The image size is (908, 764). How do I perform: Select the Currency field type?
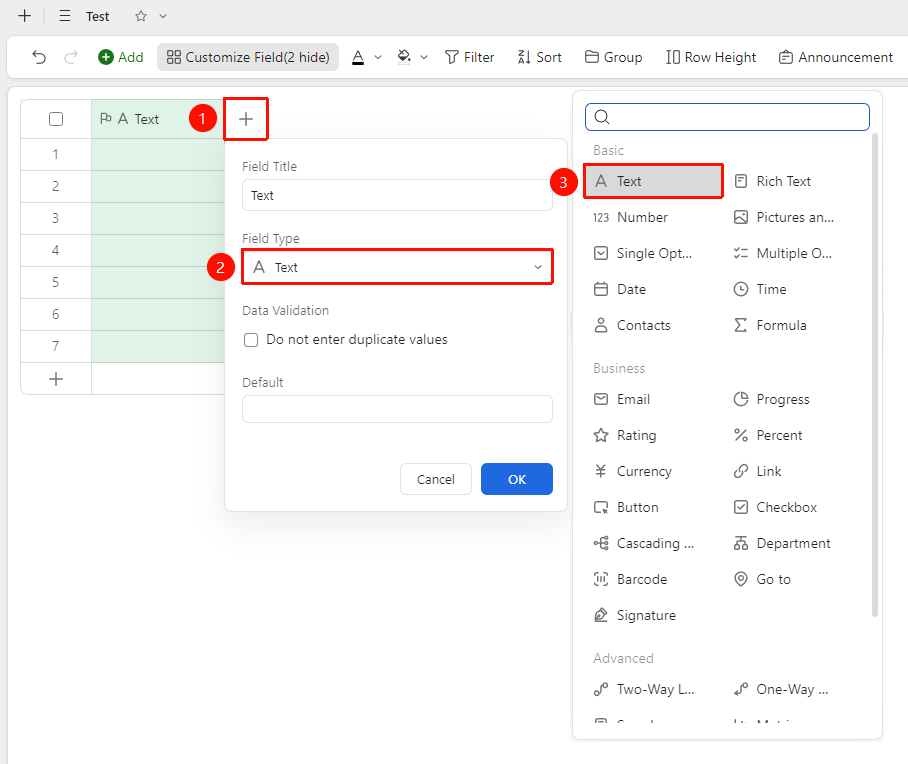632,471
